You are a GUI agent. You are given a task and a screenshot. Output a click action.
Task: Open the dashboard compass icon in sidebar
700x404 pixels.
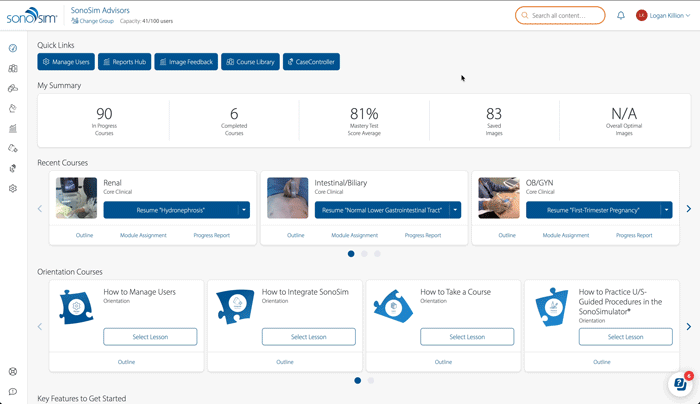[13, 48]
